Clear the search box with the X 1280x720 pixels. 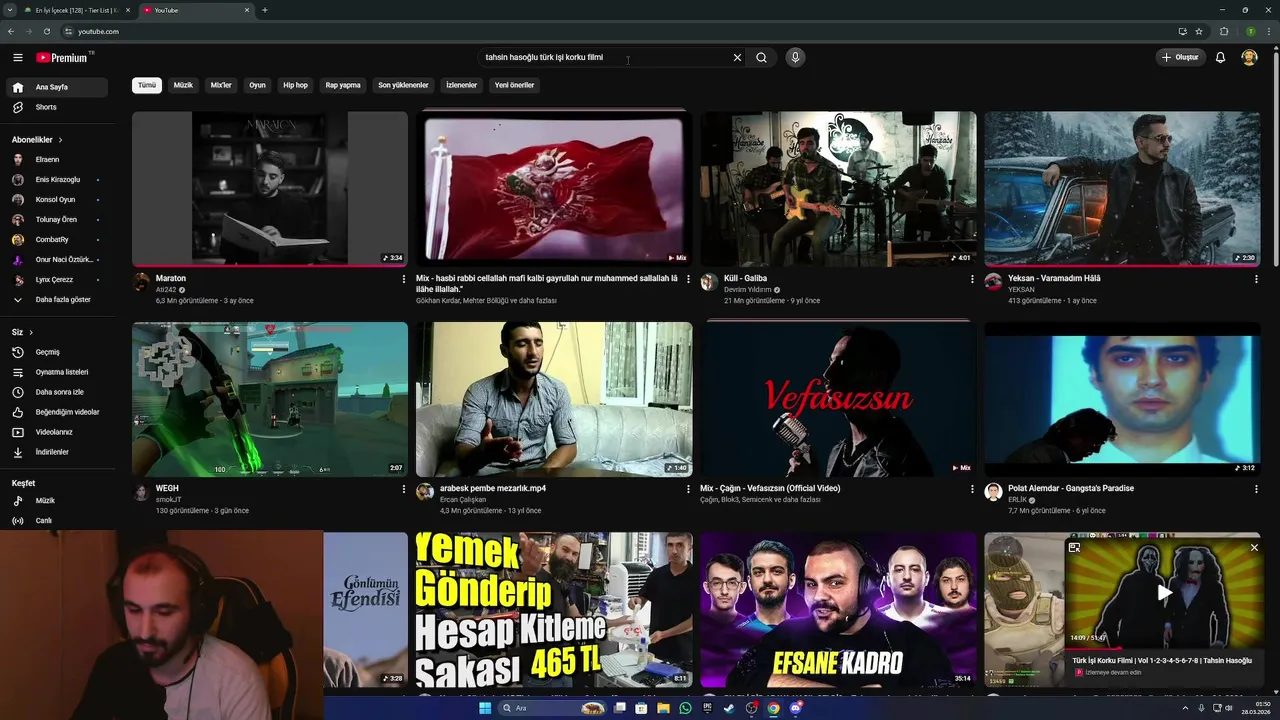(738, 58)
